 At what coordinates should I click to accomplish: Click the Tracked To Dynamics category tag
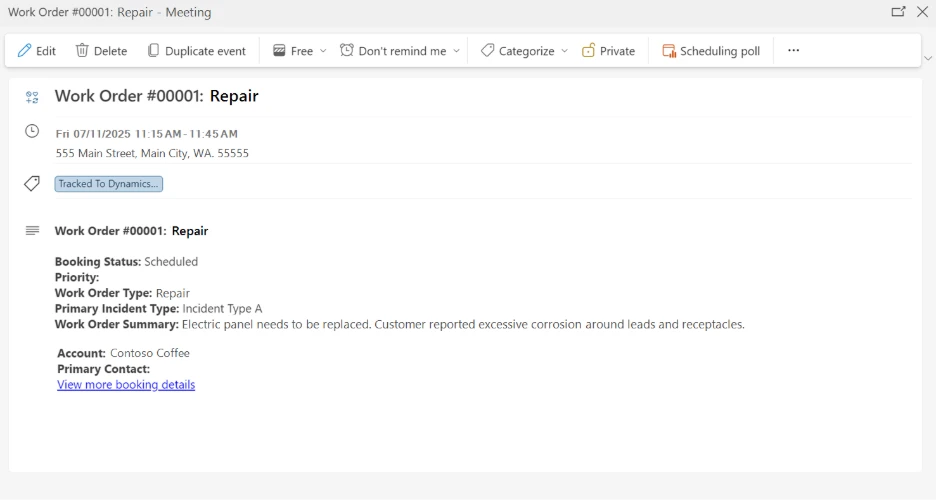click(108, 184)
